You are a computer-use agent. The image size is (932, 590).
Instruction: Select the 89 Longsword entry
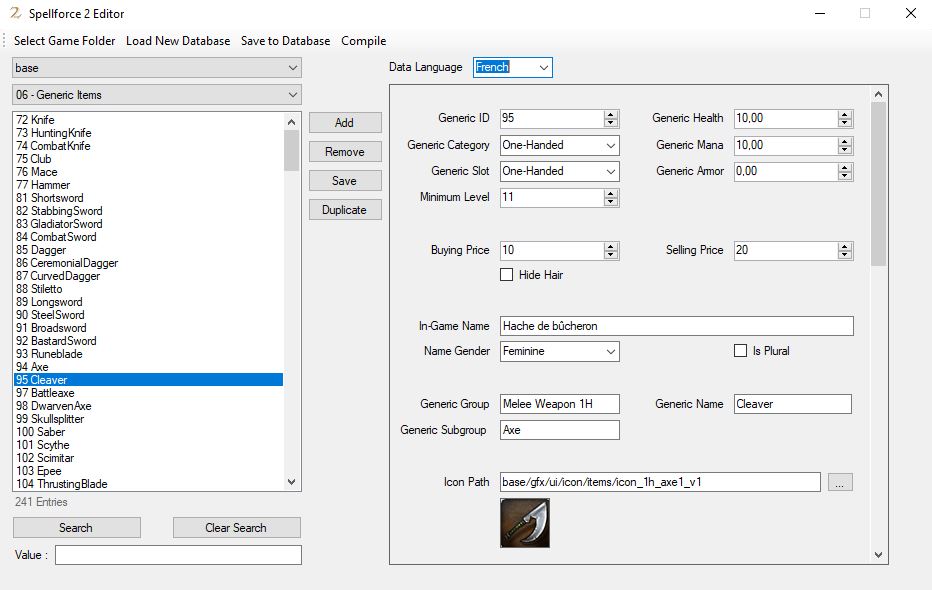point(149,302)
